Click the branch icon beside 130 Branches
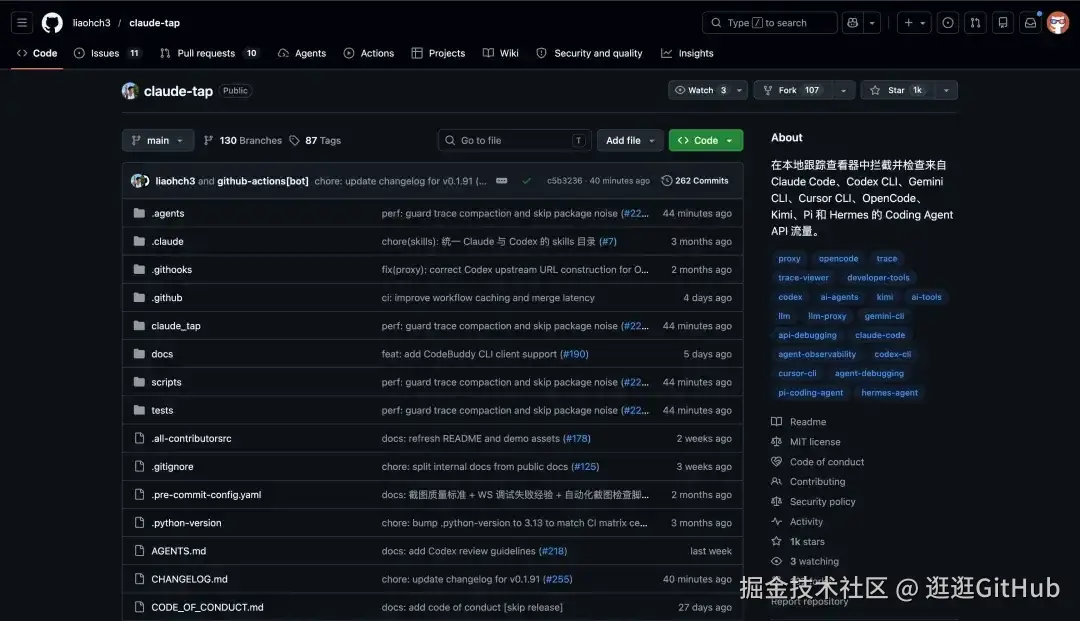This screenshot has height=621, width=1080. click(208, 140)
